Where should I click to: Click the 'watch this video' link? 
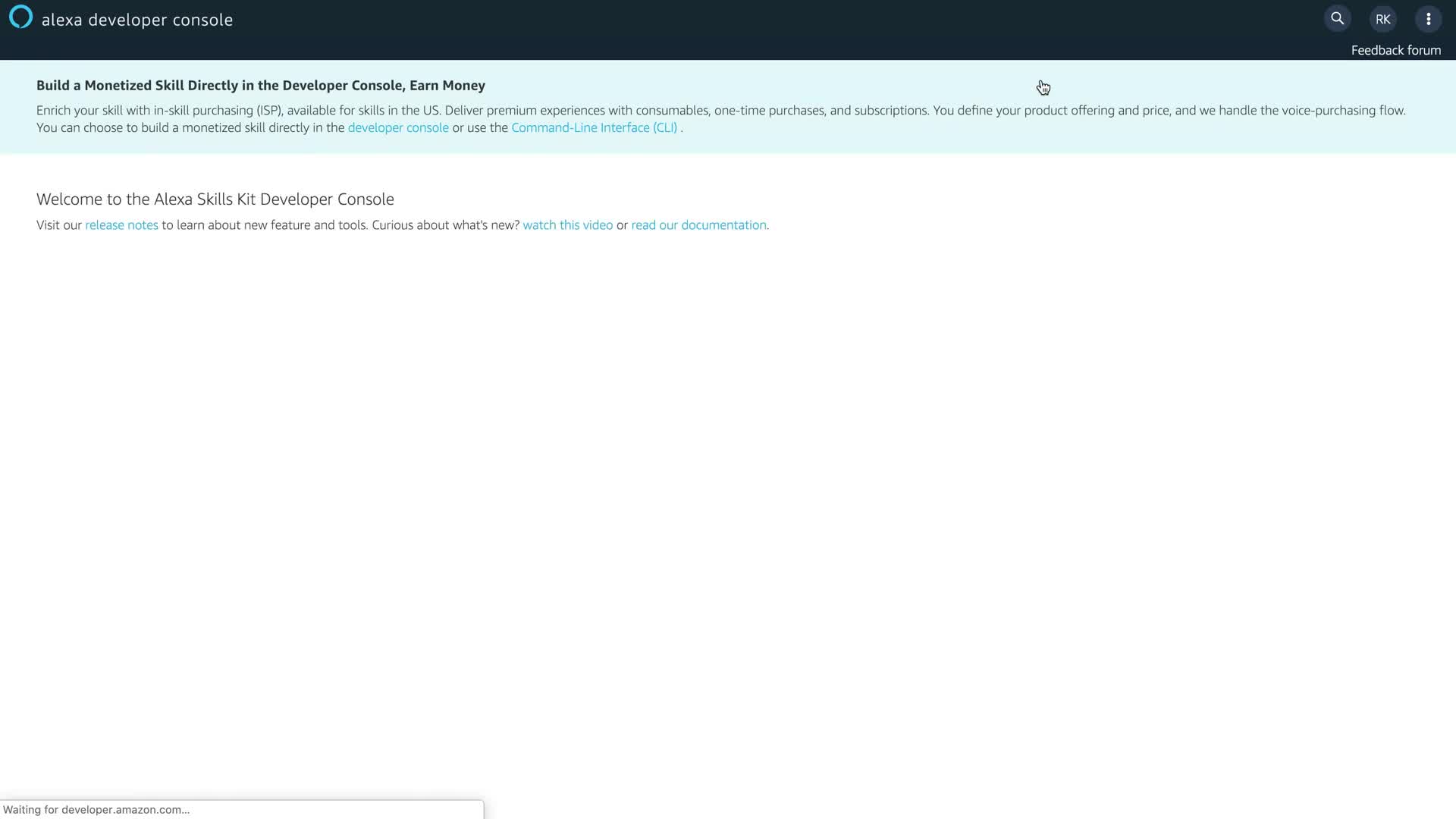click(567, 225)
